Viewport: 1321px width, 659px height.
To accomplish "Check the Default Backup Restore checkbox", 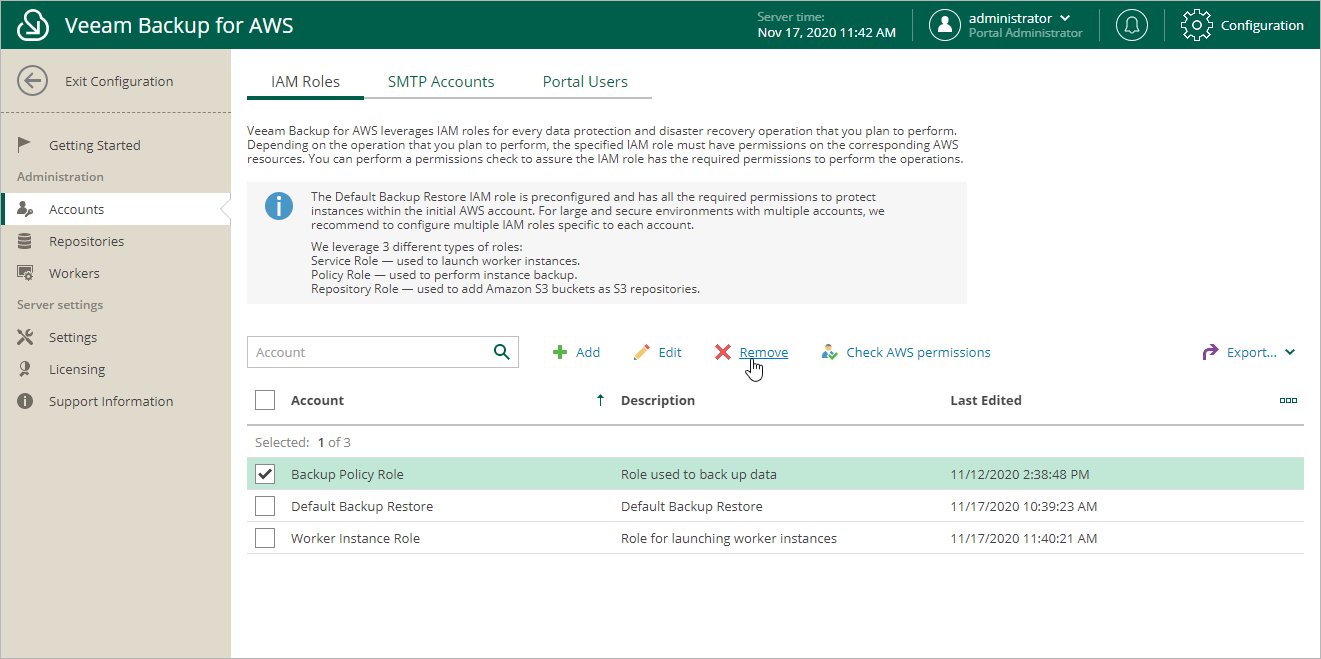I will pos(265,506).
